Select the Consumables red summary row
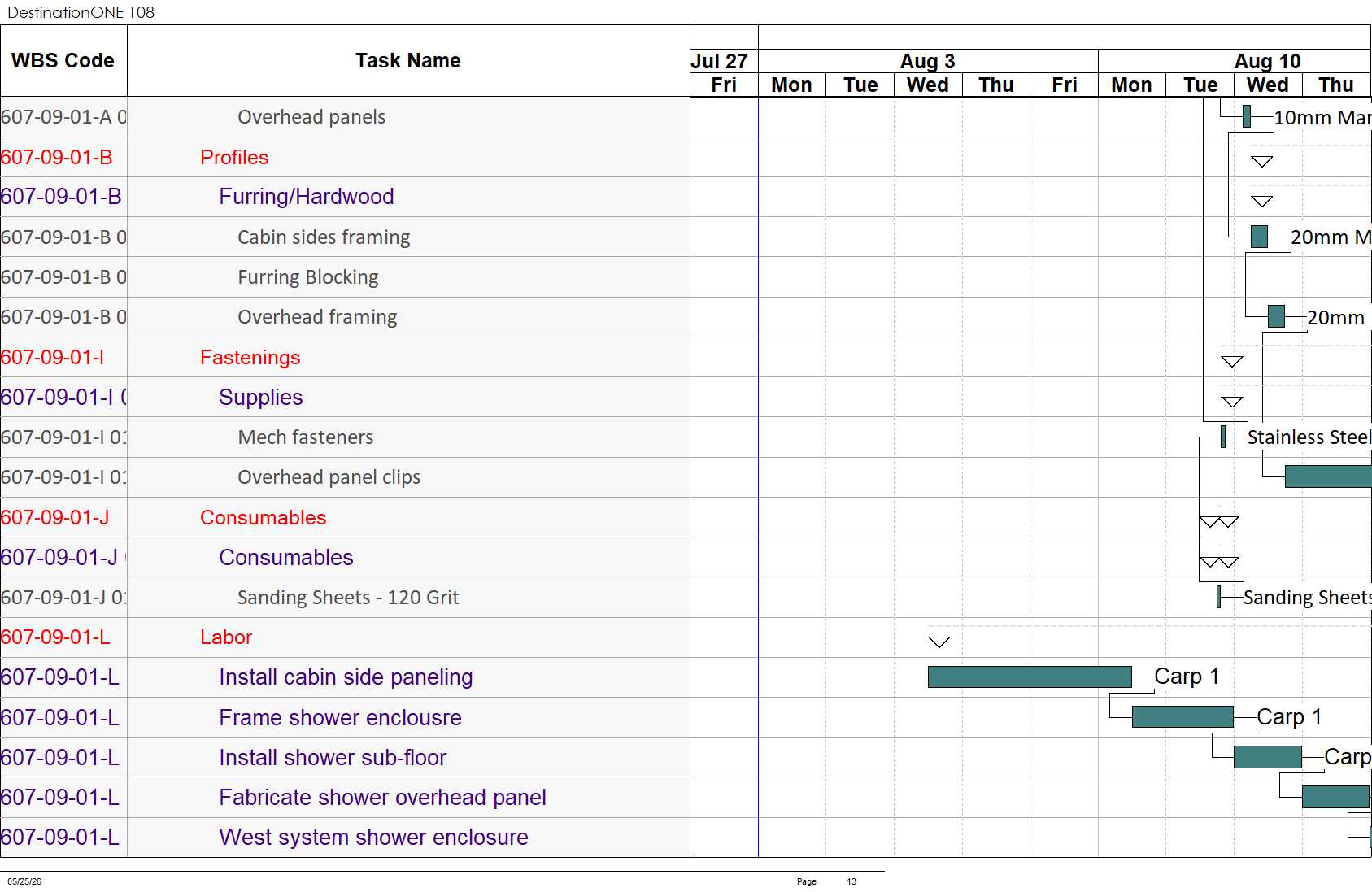1372x892 pixels. click(345, 517)
